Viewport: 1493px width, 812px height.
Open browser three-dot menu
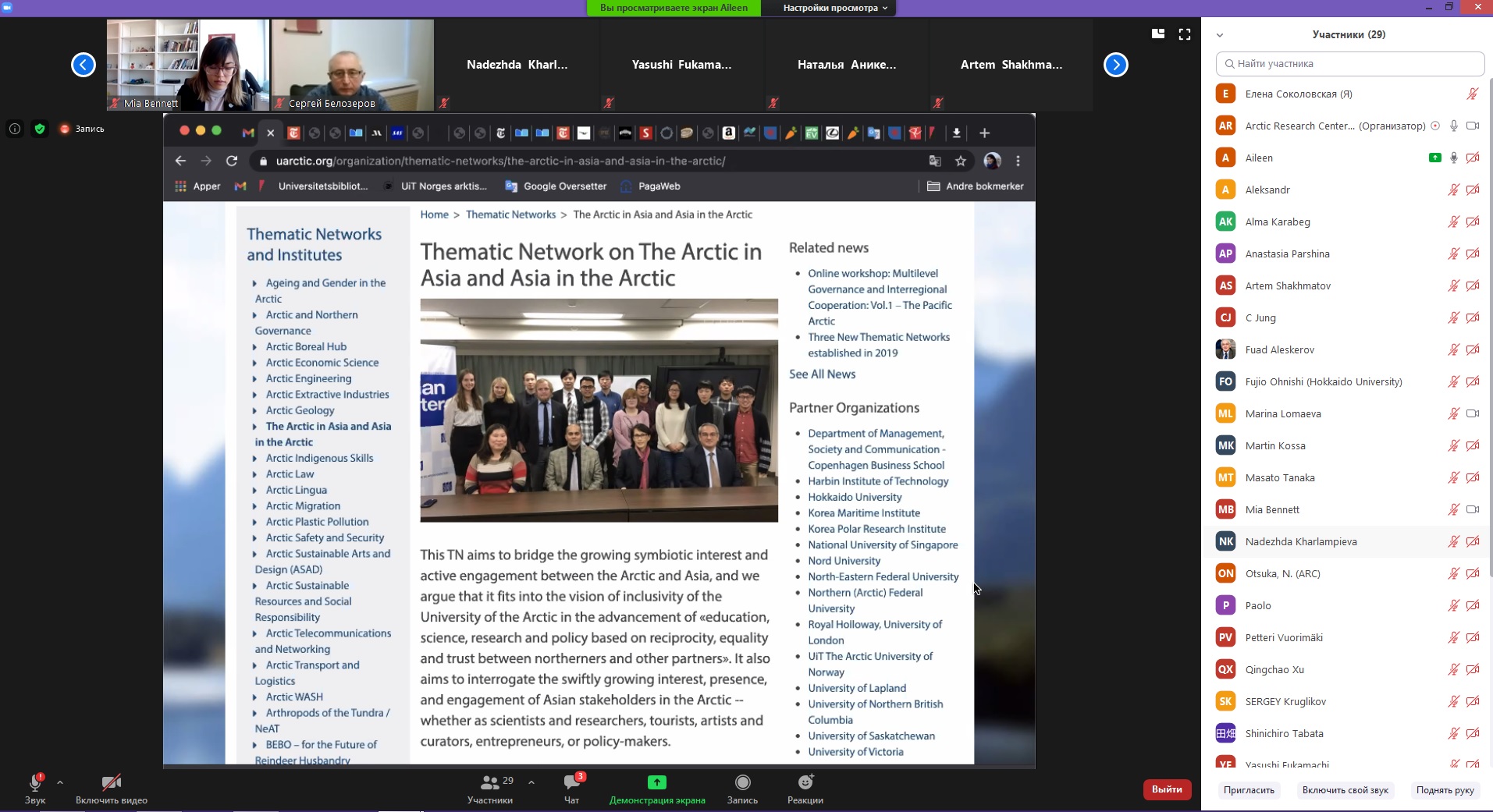(1018, 161)
